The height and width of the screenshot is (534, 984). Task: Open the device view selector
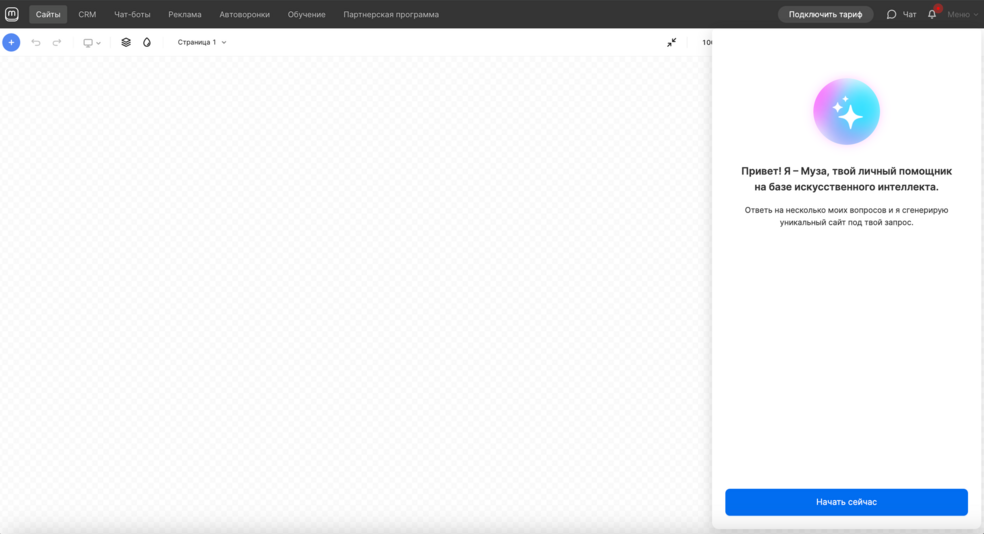[x=92, y=43]
